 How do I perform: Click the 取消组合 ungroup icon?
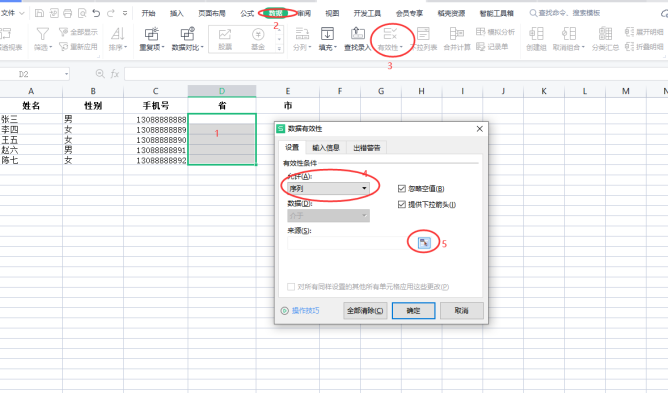568,34
